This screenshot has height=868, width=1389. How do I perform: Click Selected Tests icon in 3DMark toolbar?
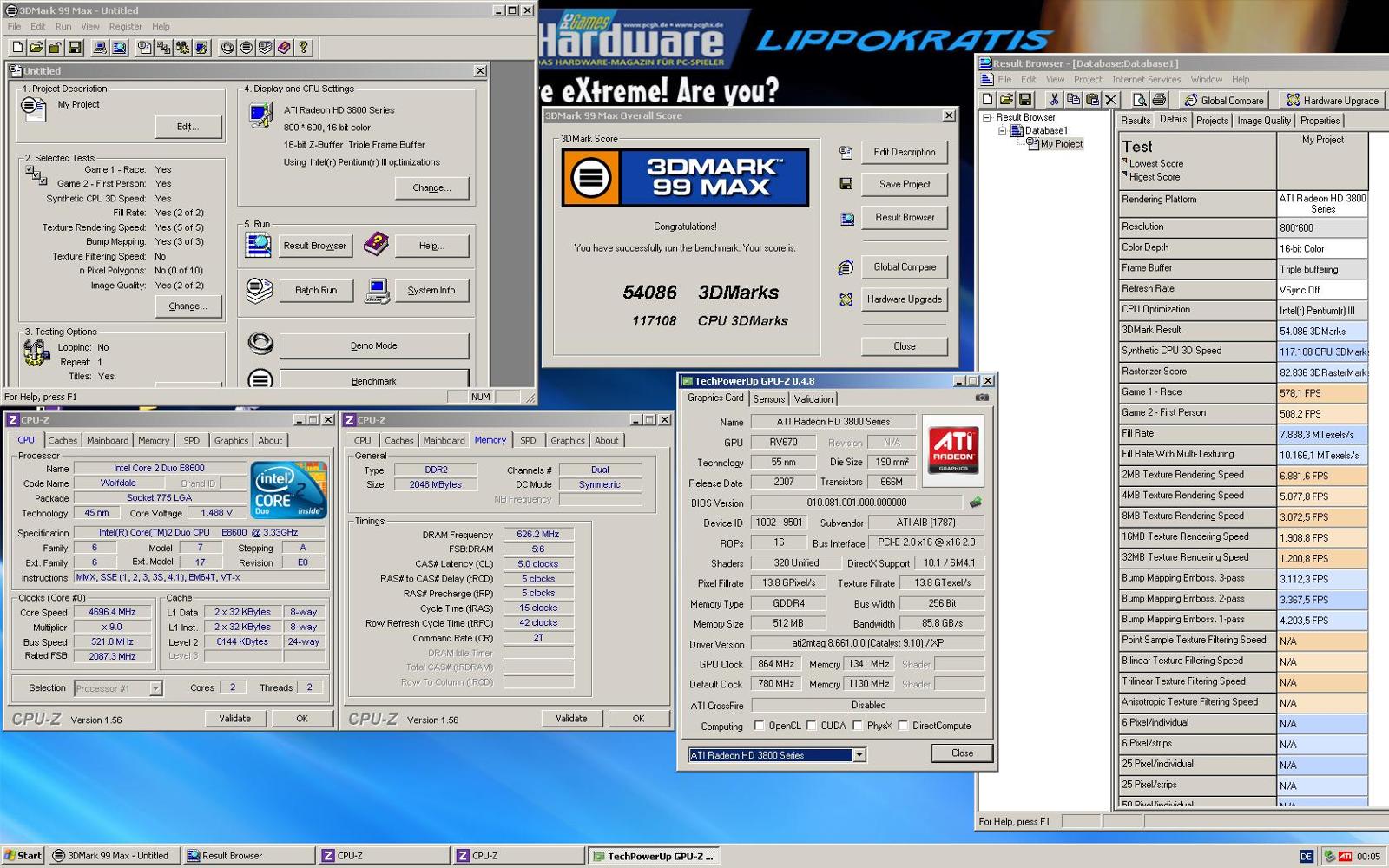point(163,48)
